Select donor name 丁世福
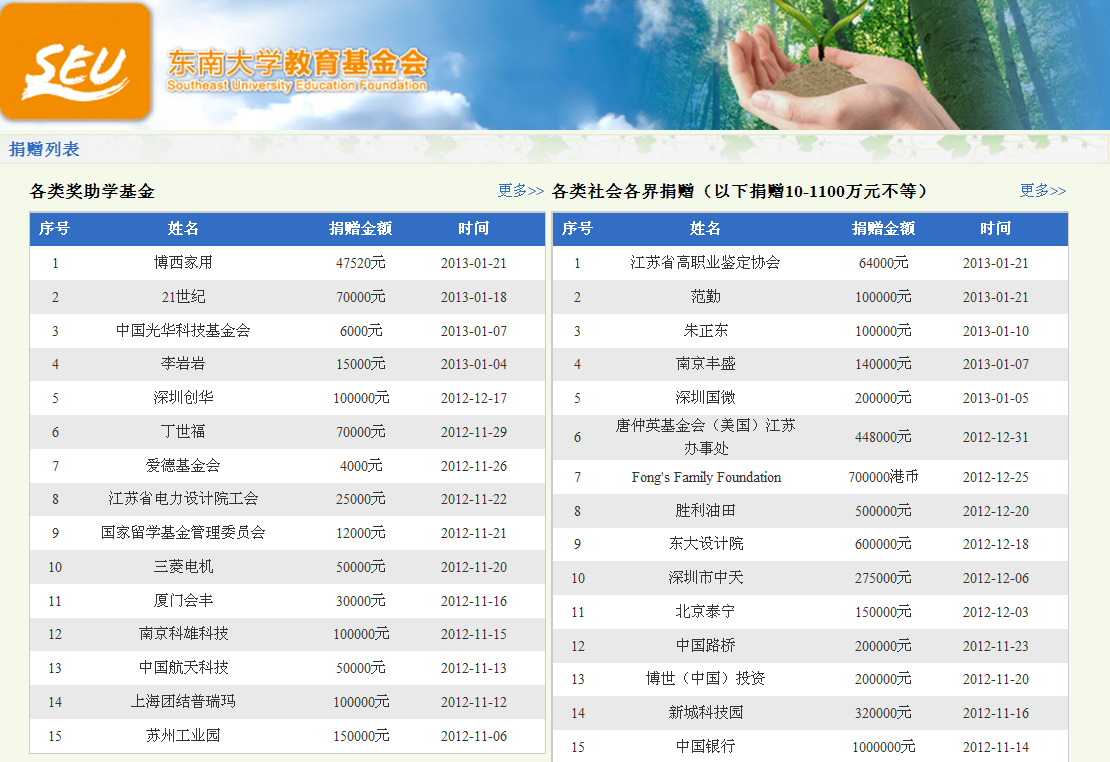This screenshot has width=1110, height=762. coord(183,432)
